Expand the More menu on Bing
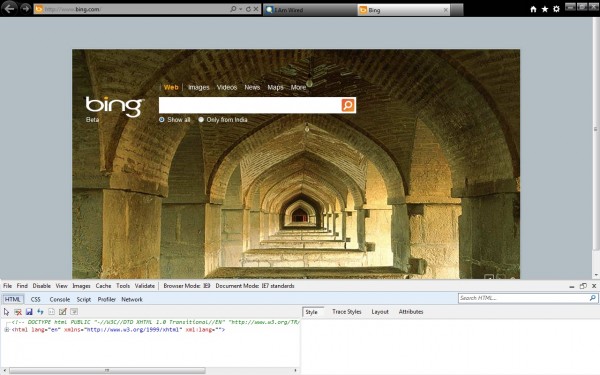The width and height of the screenshot is (600, 375). 298,87
